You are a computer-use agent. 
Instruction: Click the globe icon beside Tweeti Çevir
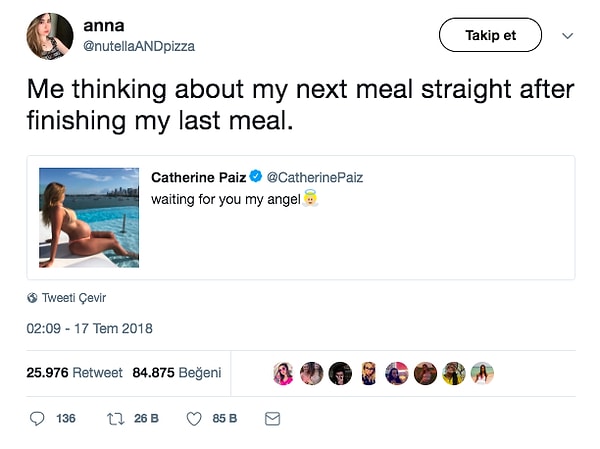click(x=32, y=298)
